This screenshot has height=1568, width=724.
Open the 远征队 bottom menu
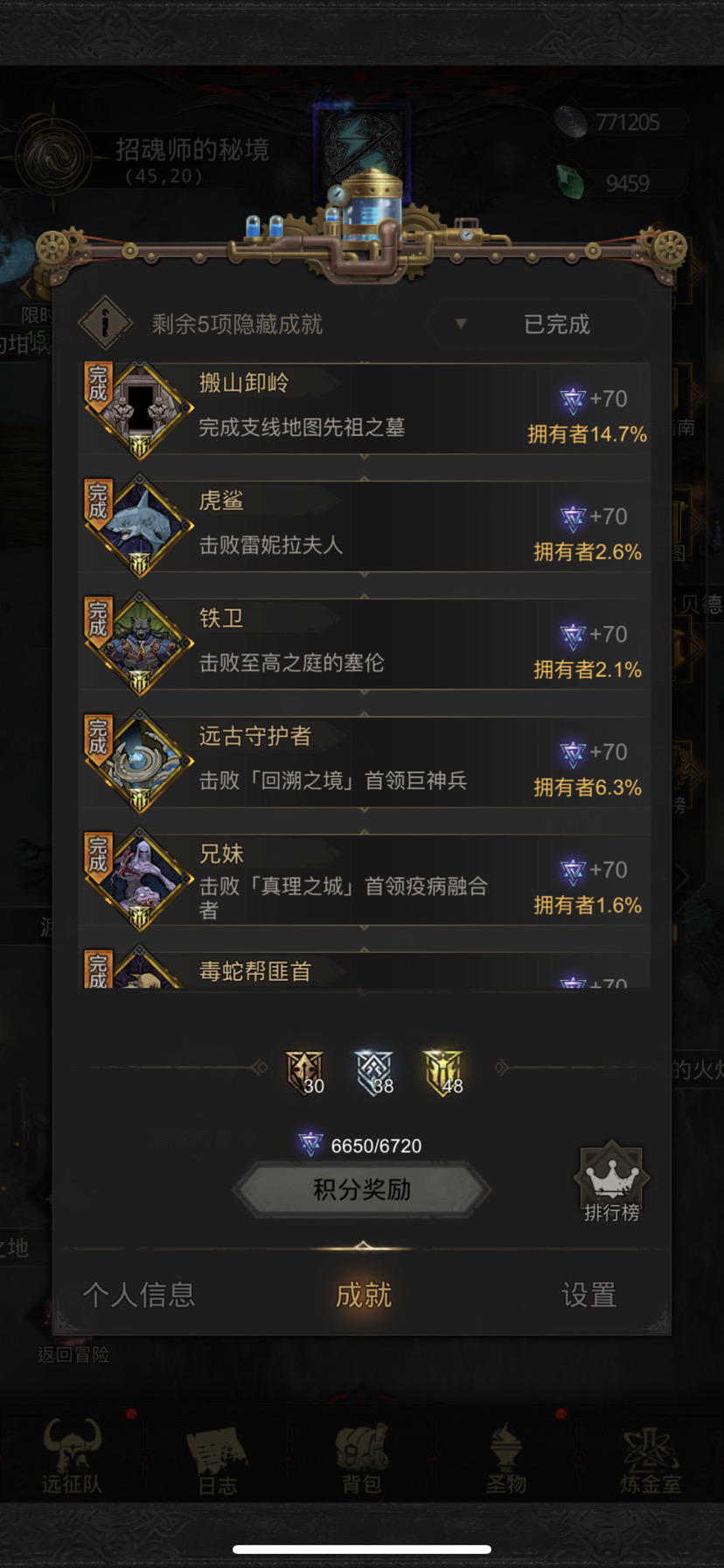[72, 1456]
